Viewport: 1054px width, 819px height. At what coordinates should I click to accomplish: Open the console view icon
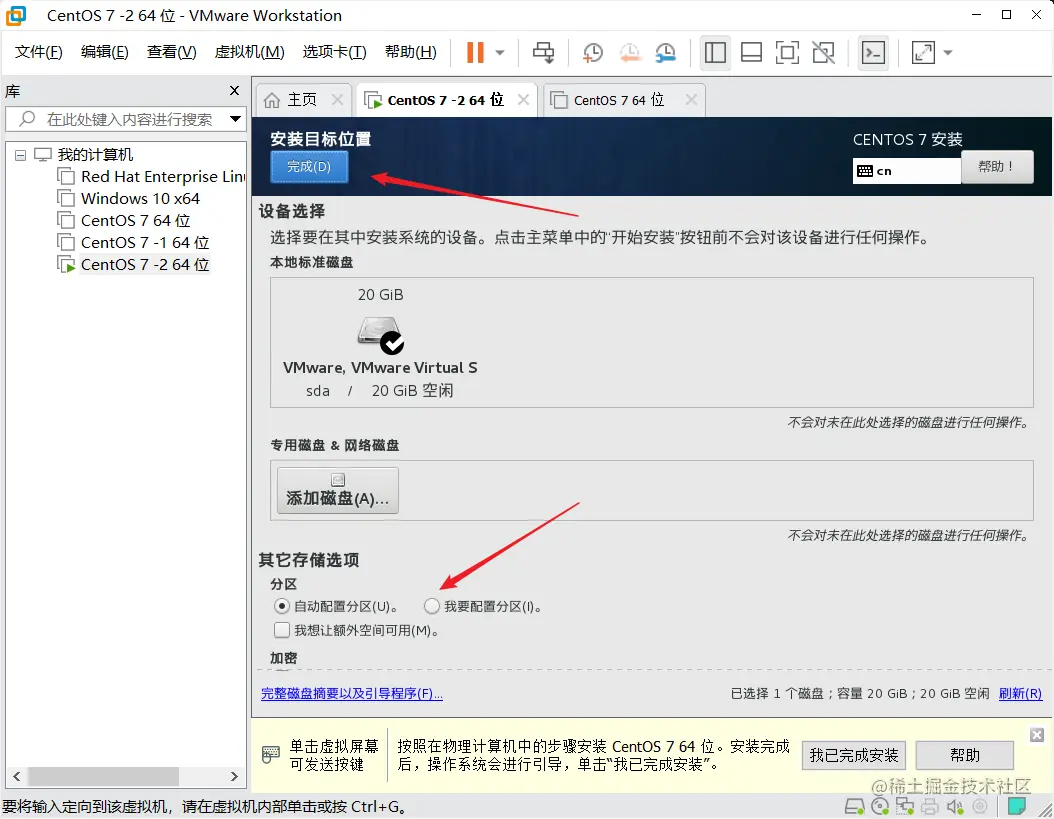873,52
